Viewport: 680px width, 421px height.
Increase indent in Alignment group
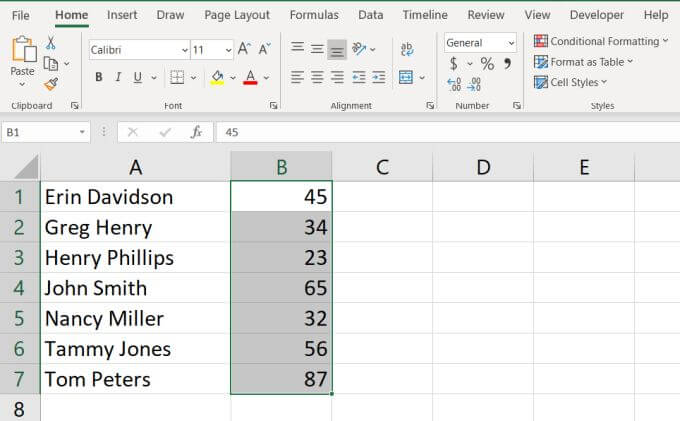point(379,77)
